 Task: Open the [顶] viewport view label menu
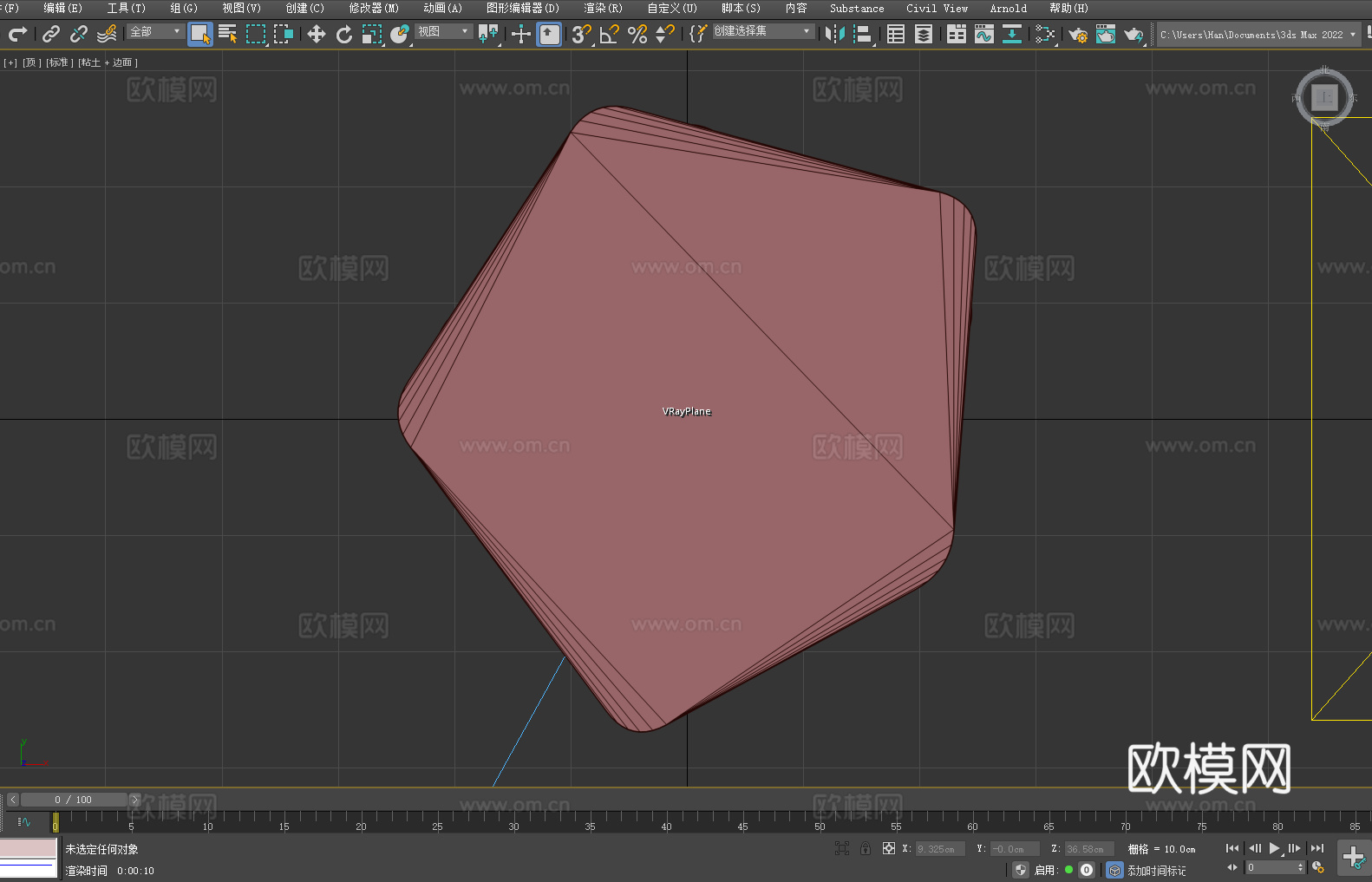tap(32, 62)
